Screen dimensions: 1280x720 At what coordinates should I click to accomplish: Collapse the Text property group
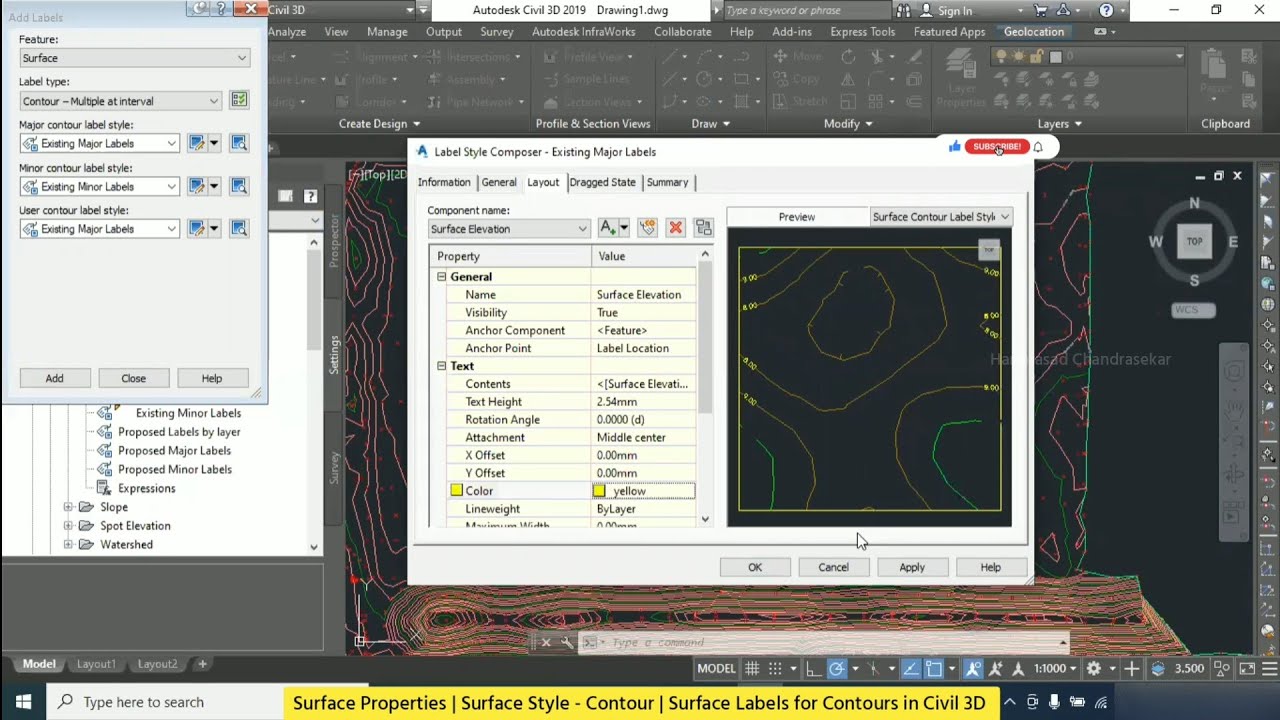[x=441, y=366]
